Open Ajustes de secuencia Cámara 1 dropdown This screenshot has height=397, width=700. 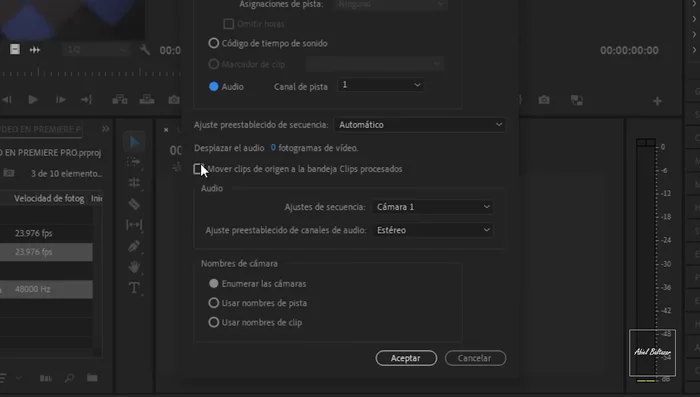(x=433, y=207)
